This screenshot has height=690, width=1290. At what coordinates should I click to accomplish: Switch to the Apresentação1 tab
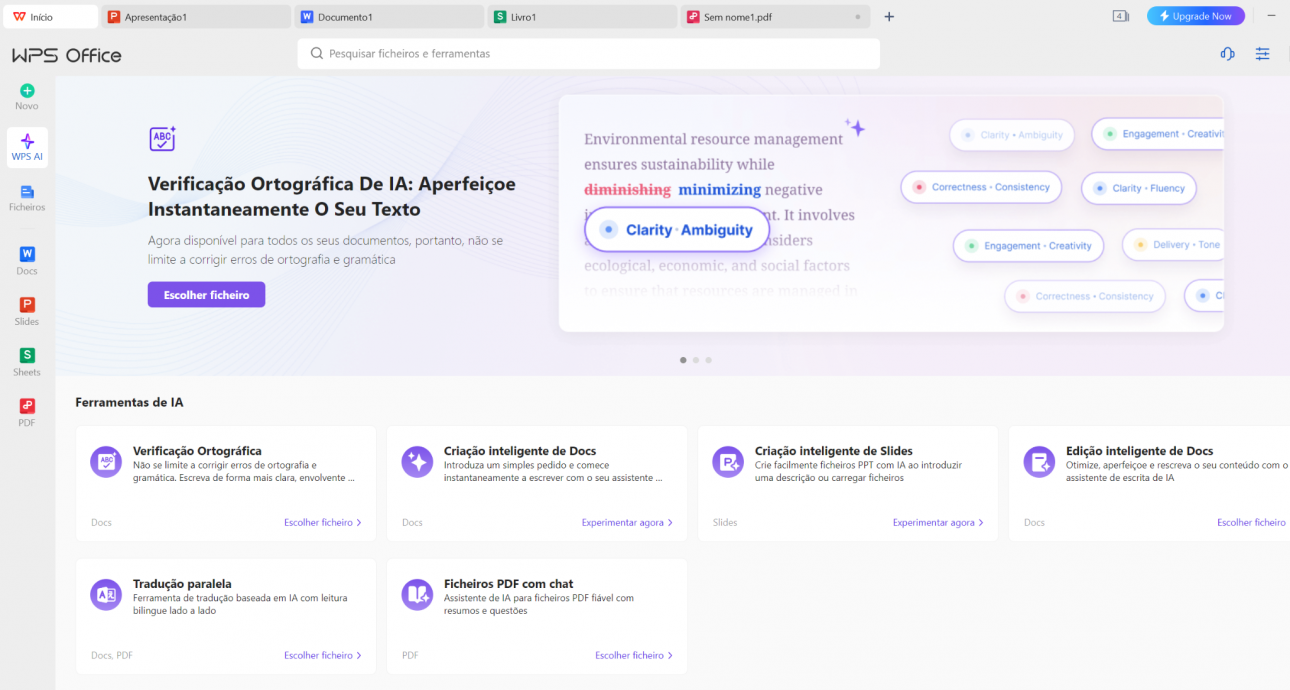(196, 17)
